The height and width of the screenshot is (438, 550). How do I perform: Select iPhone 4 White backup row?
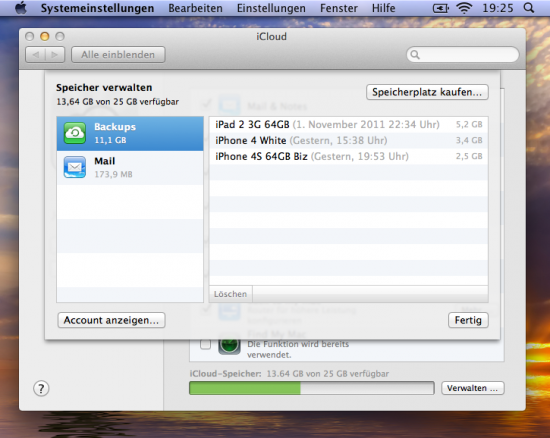[349, 141]
